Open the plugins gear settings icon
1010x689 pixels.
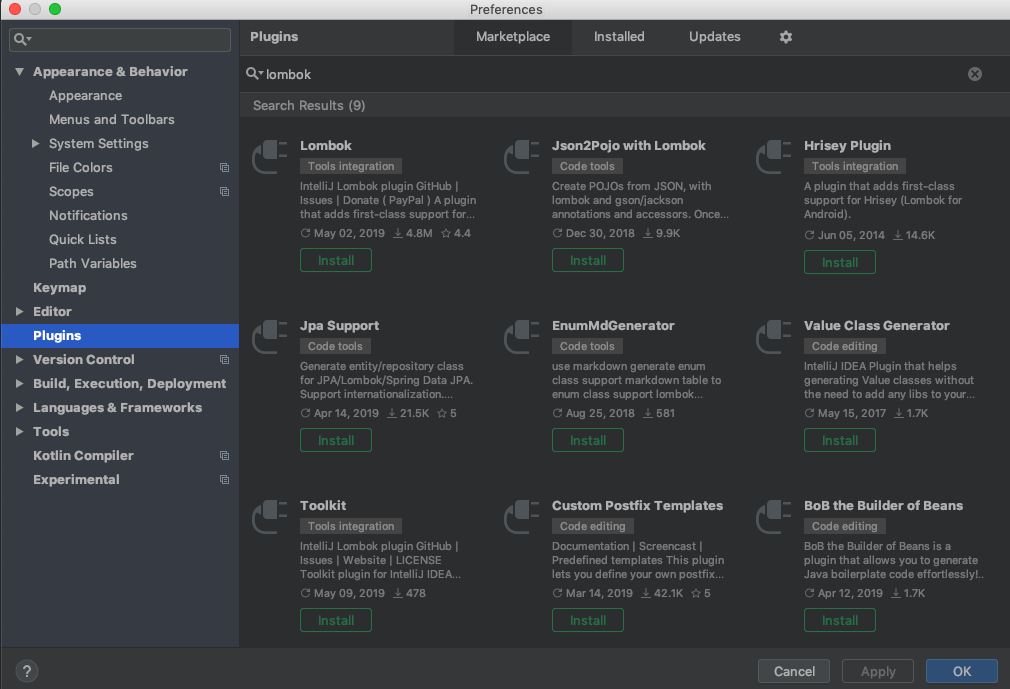785,37
